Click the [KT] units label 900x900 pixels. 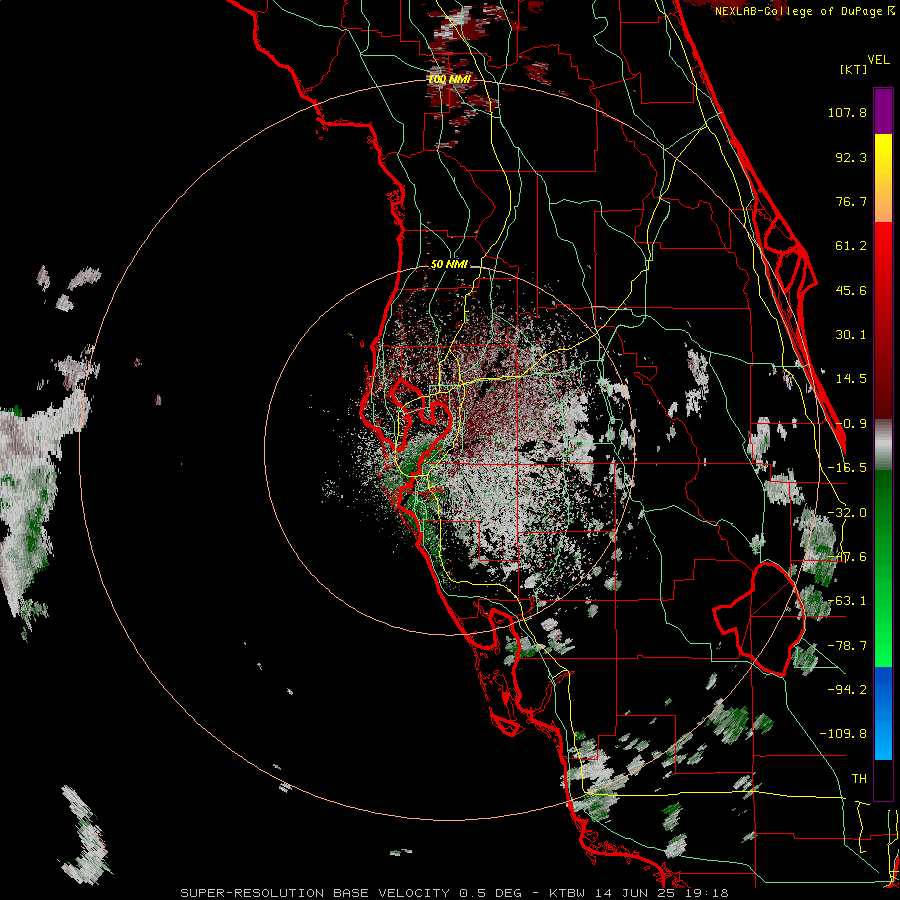point(854,69)
